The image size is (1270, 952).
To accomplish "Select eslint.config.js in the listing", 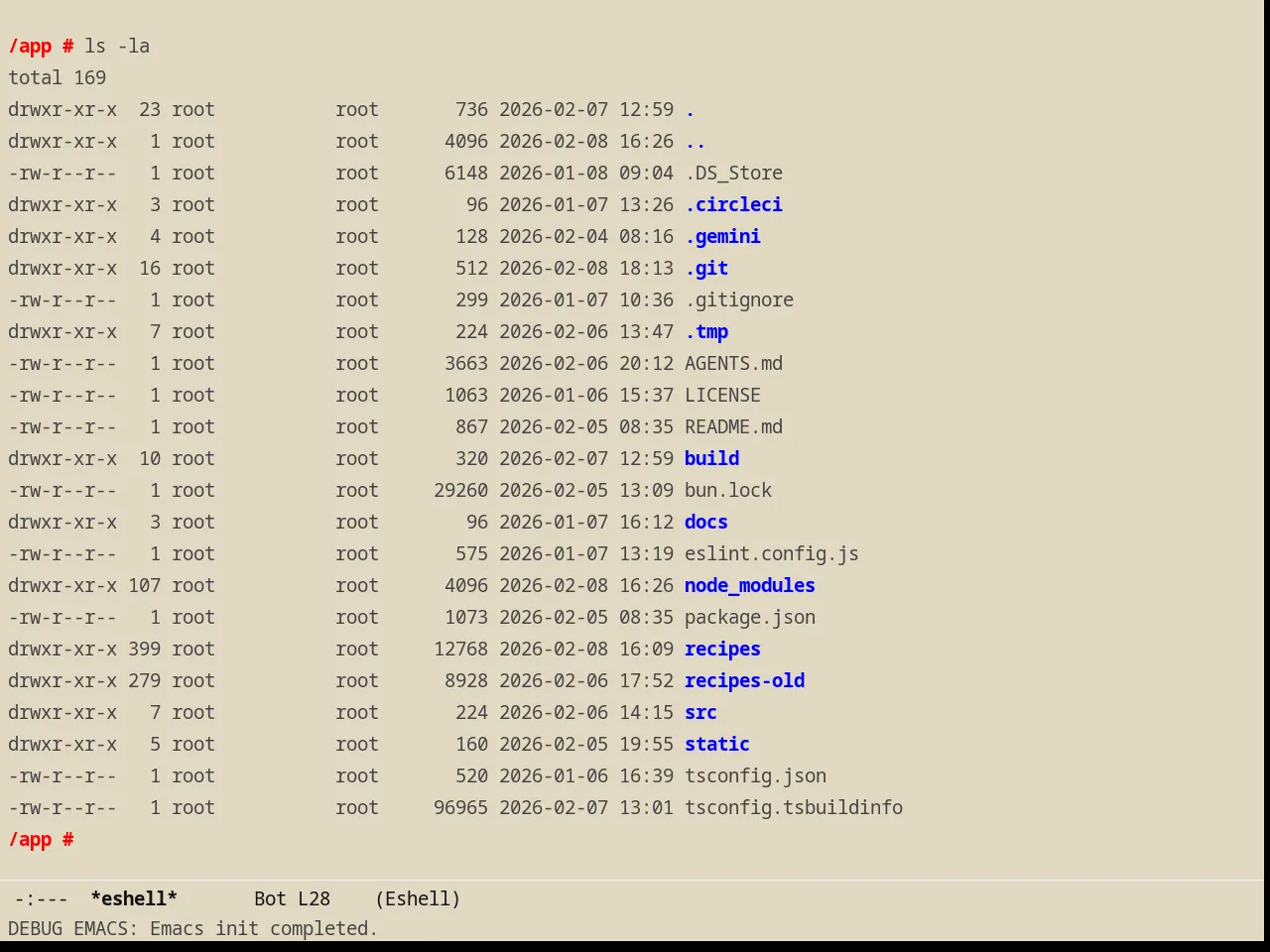I will (772, 553).
